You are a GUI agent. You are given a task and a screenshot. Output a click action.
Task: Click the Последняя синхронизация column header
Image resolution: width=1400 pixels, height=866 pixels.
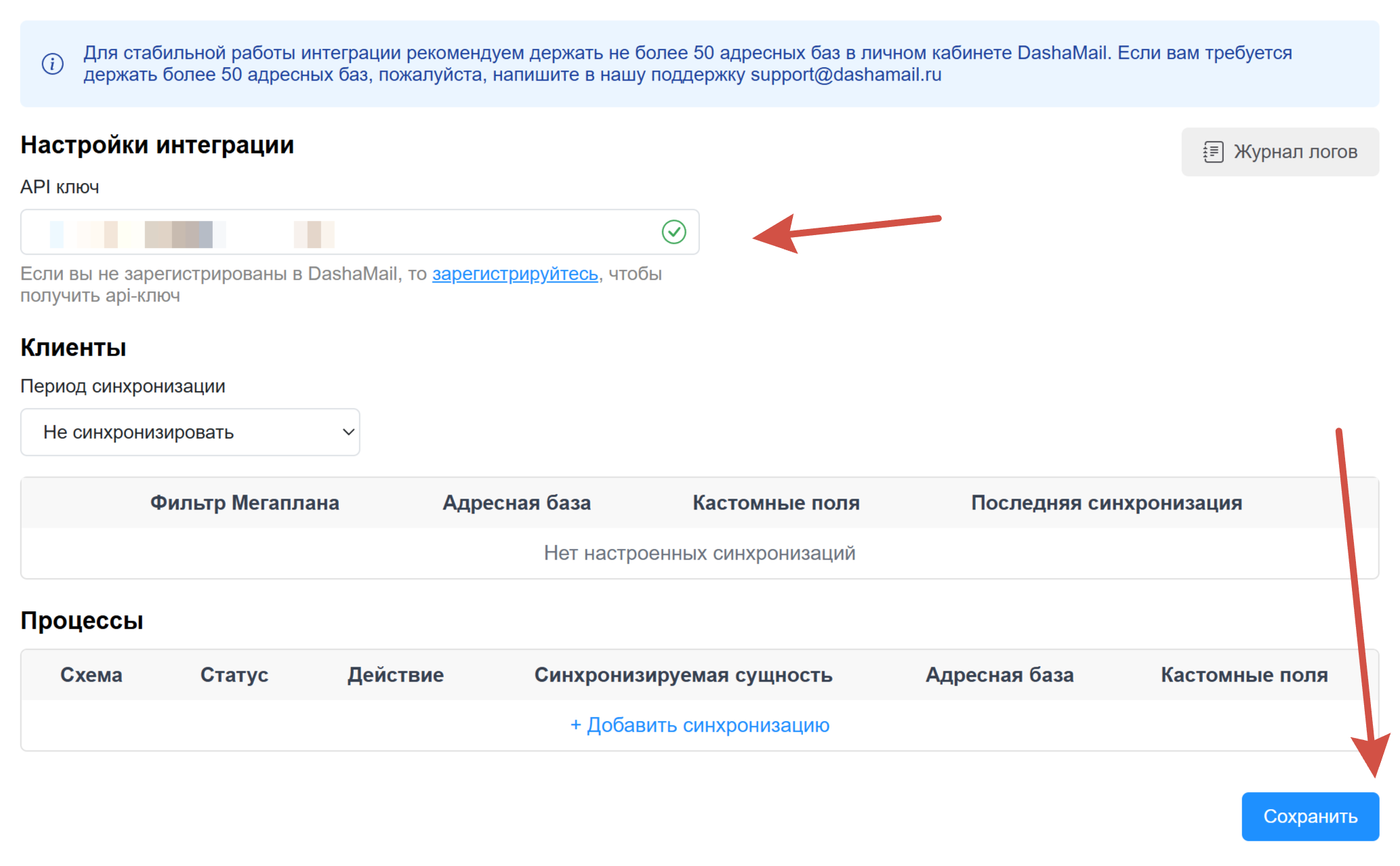coord(1106,503)
